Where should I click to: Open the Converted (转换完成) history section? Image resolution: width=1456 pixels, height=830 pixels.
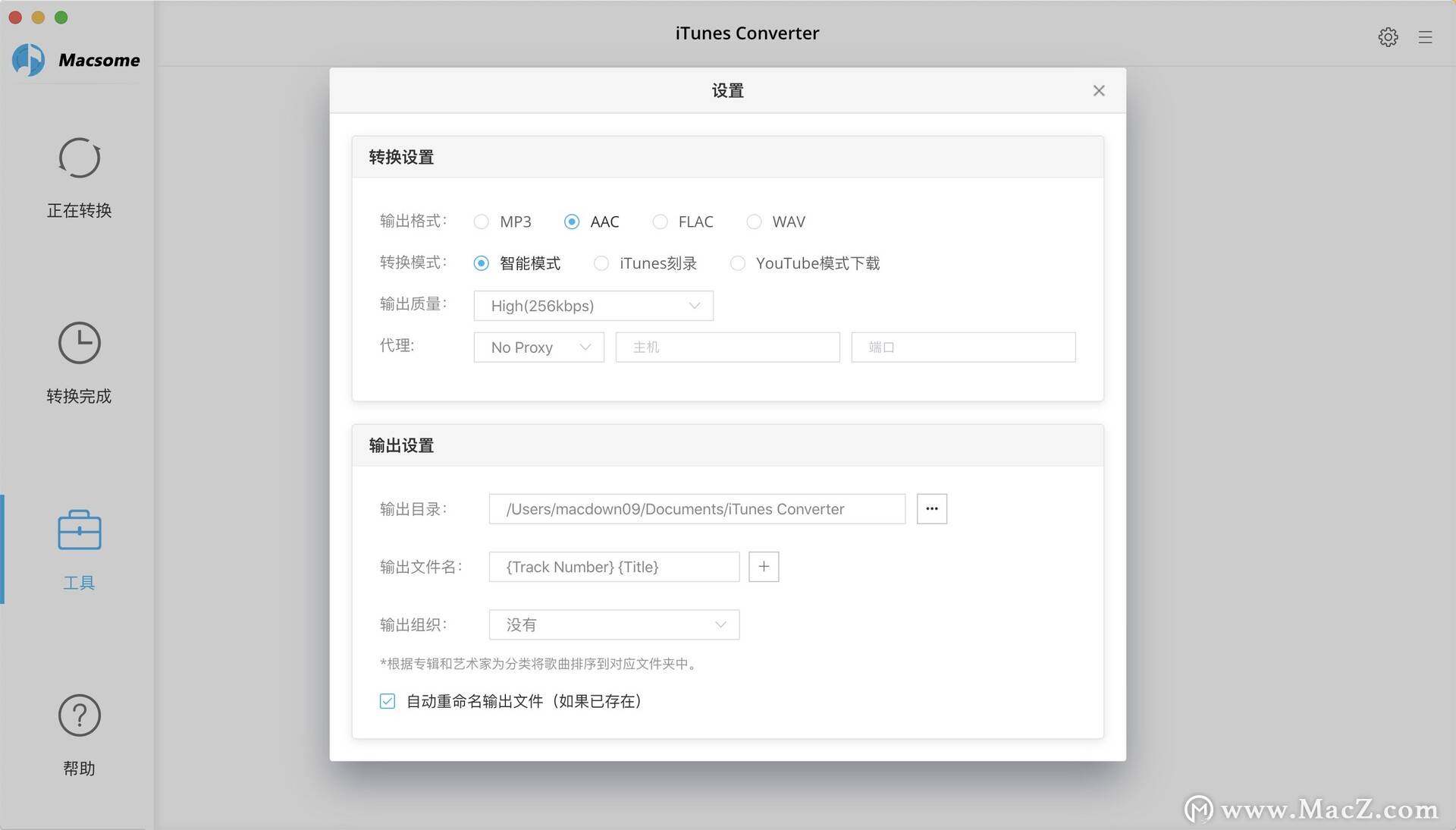coord(79,363)
